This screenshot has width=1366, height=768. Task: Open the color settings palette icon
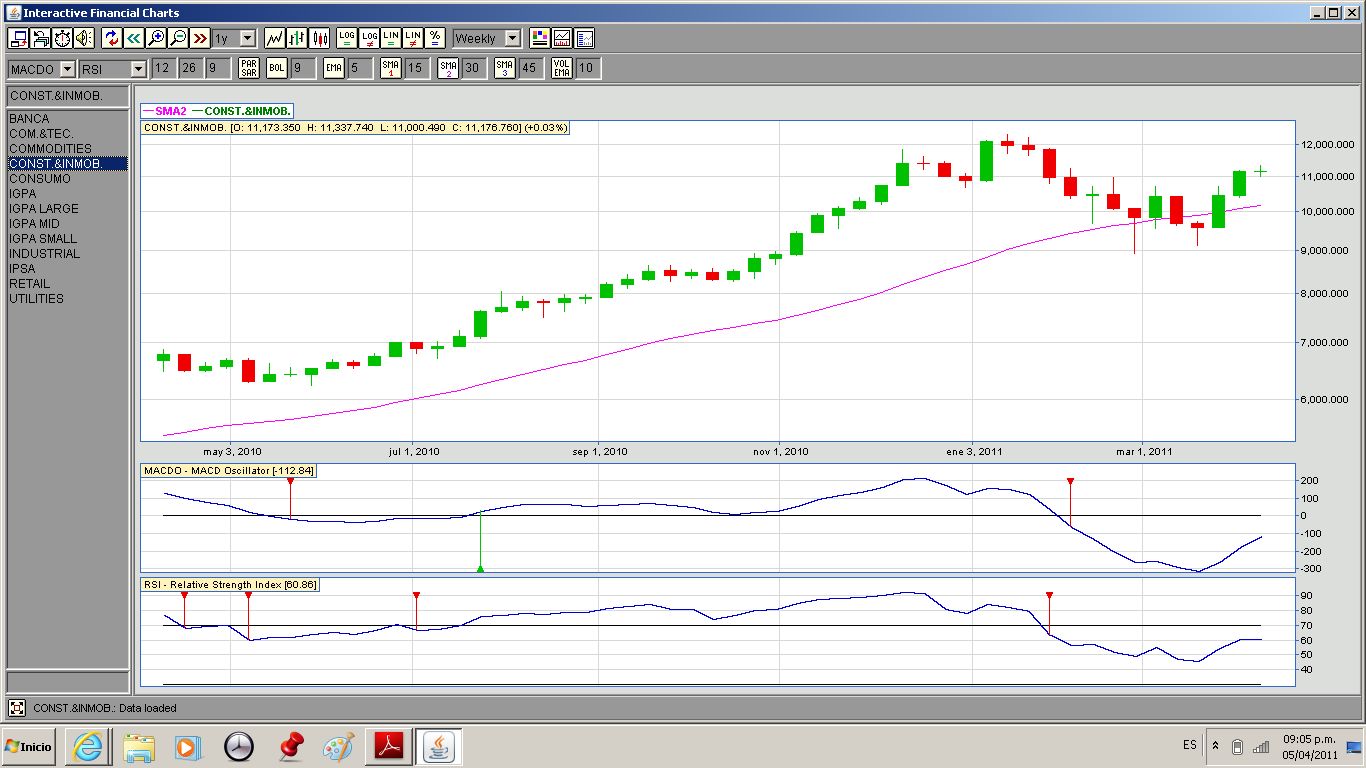click(x=540, y=38)
